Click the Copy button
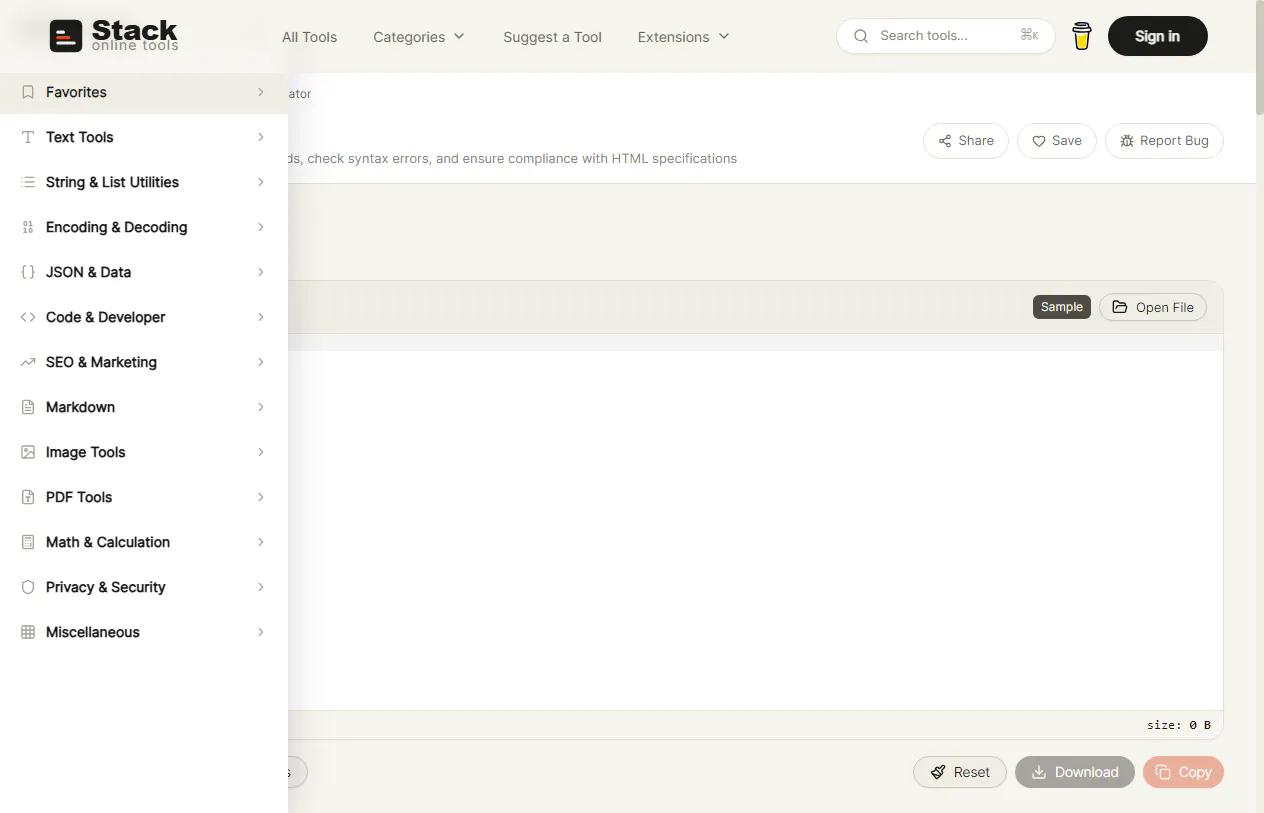This screenshot has height=813, width=1264. coord(1183,772)
